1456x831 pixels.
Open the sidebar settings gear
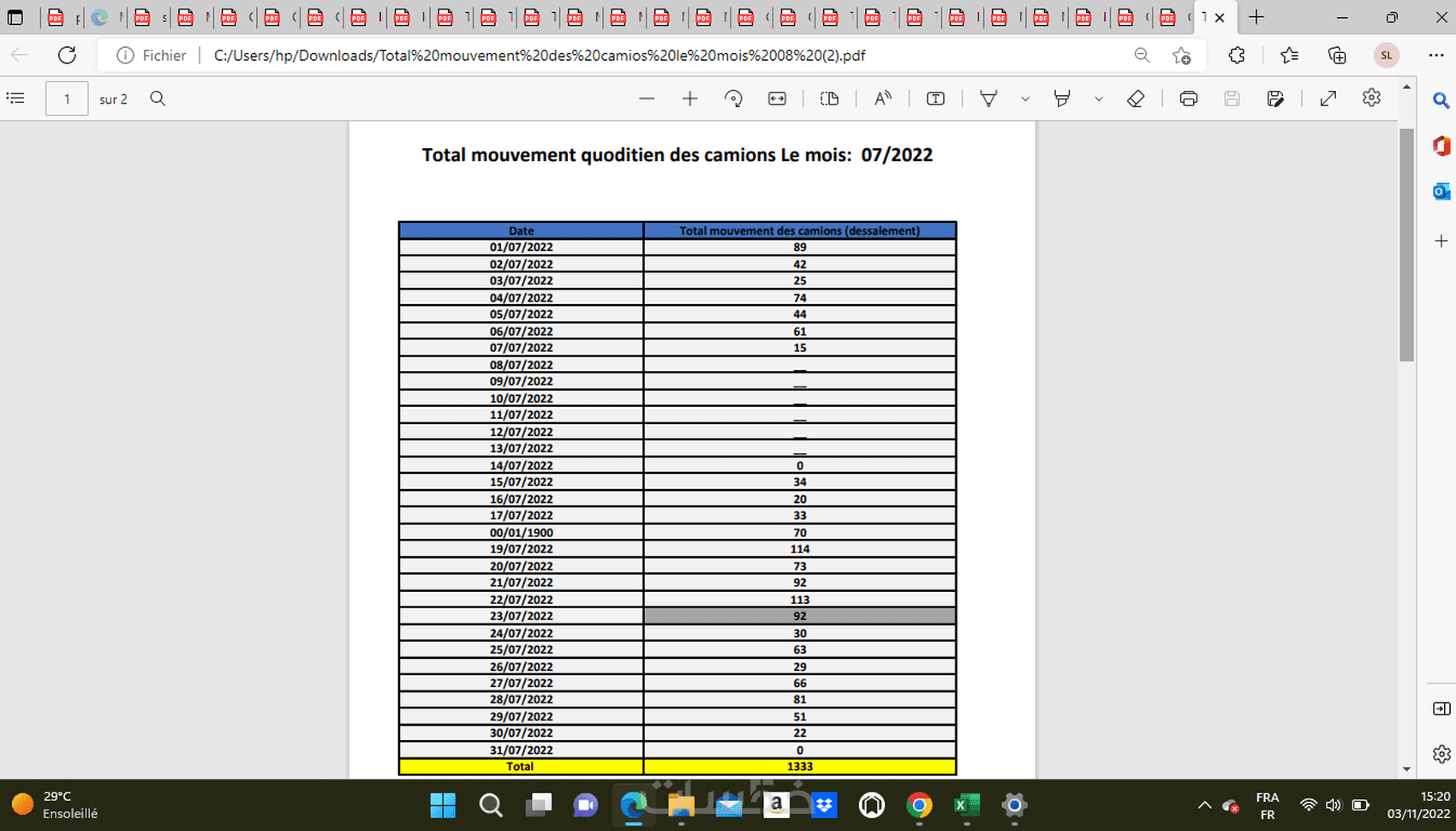1441,754
